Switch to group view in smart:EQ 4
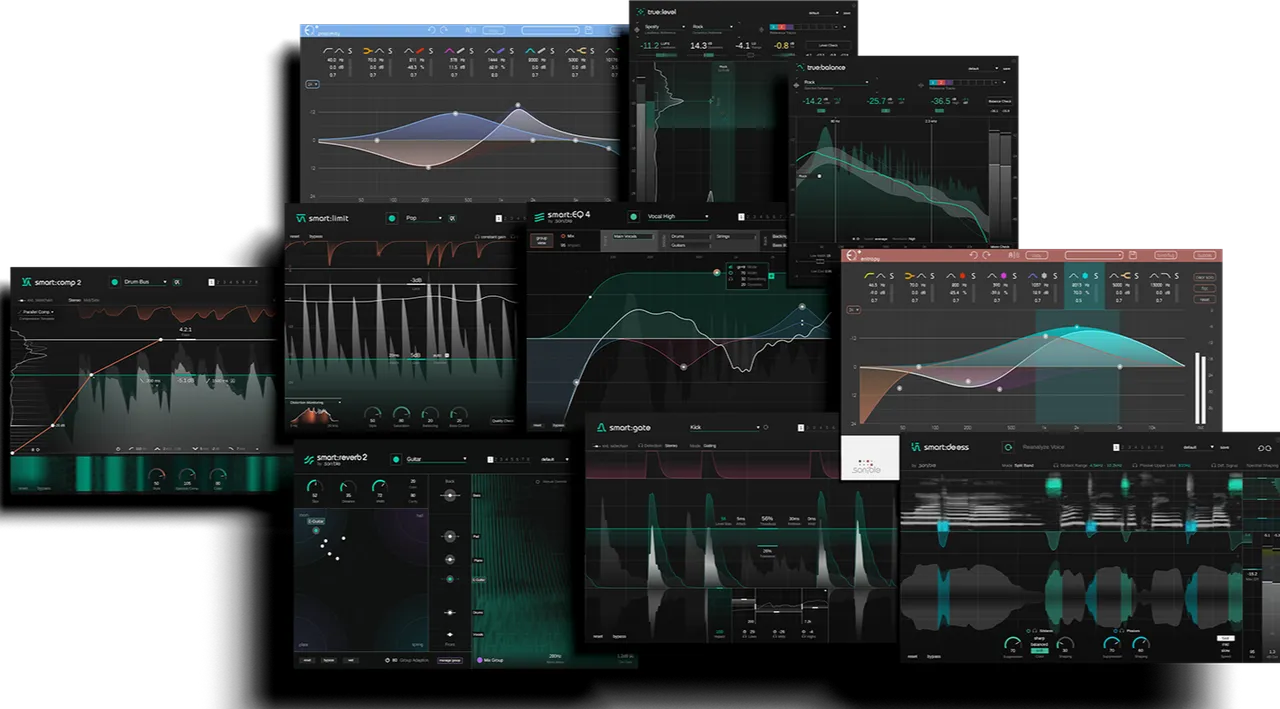The width and height of the screenshot is (1280, 709). (542, 240)
